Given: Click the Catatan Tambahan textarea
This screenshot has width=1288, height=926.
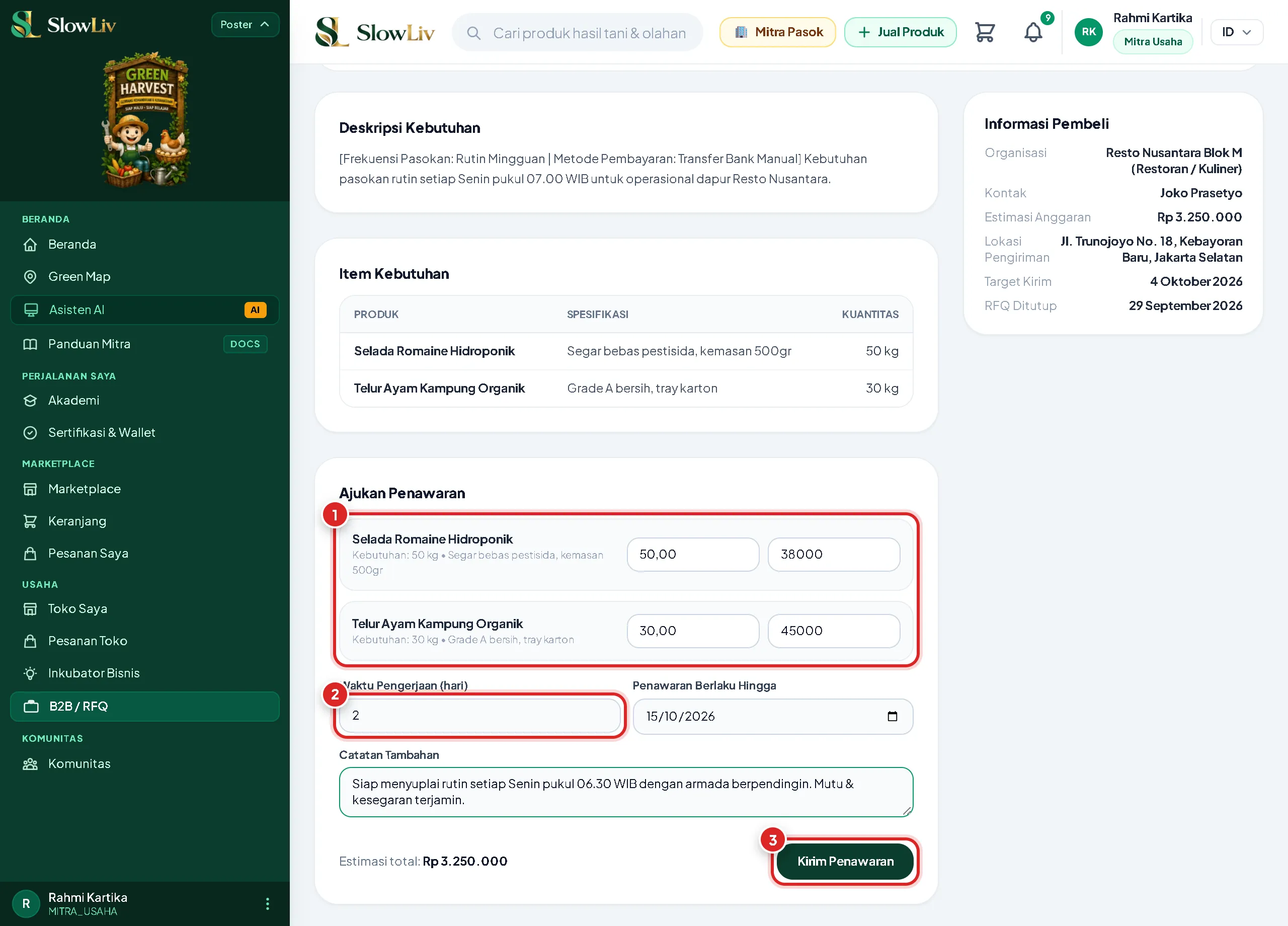Looking at the screenshot, I should pyautogui.click(x=626, y=792).
